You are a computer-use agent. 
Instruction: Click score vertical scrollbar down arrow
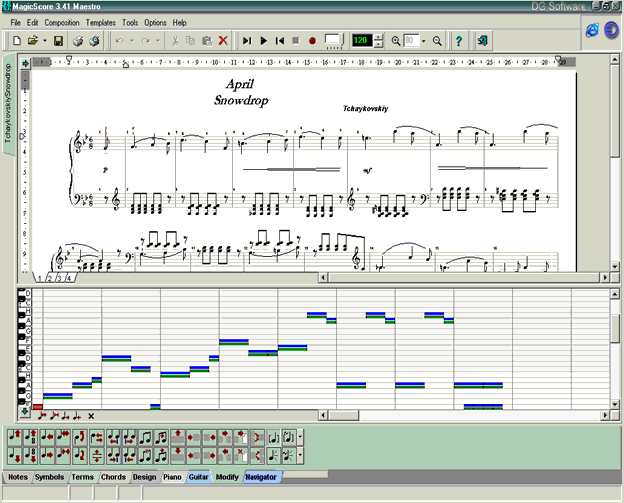click(615, 267)
